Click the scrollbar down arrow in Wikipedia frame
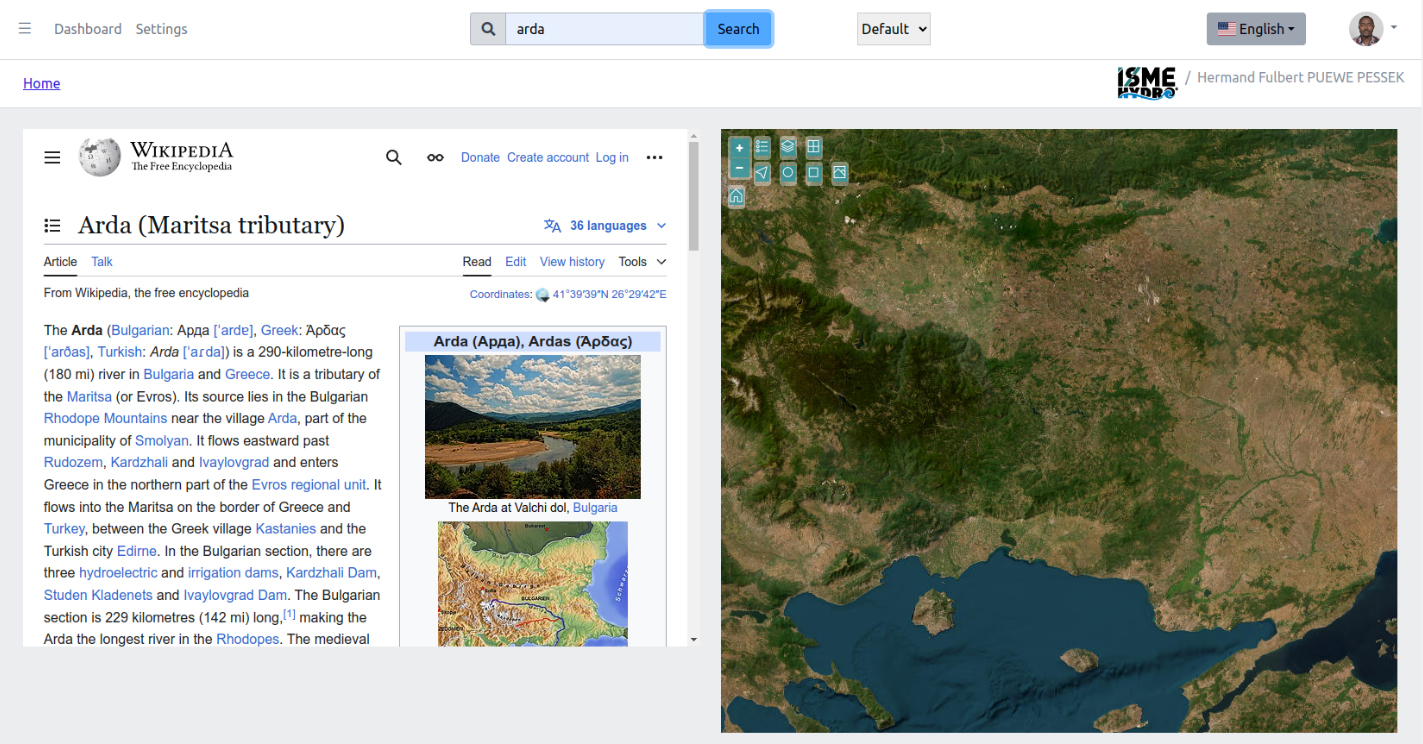Screen dimensions: 1423x744 click(693, 640)
